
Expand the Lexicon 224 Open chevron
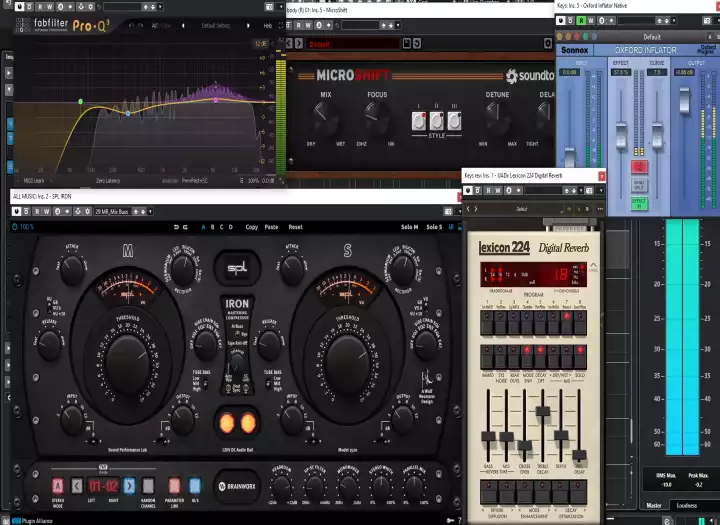(x=593, y=266)
